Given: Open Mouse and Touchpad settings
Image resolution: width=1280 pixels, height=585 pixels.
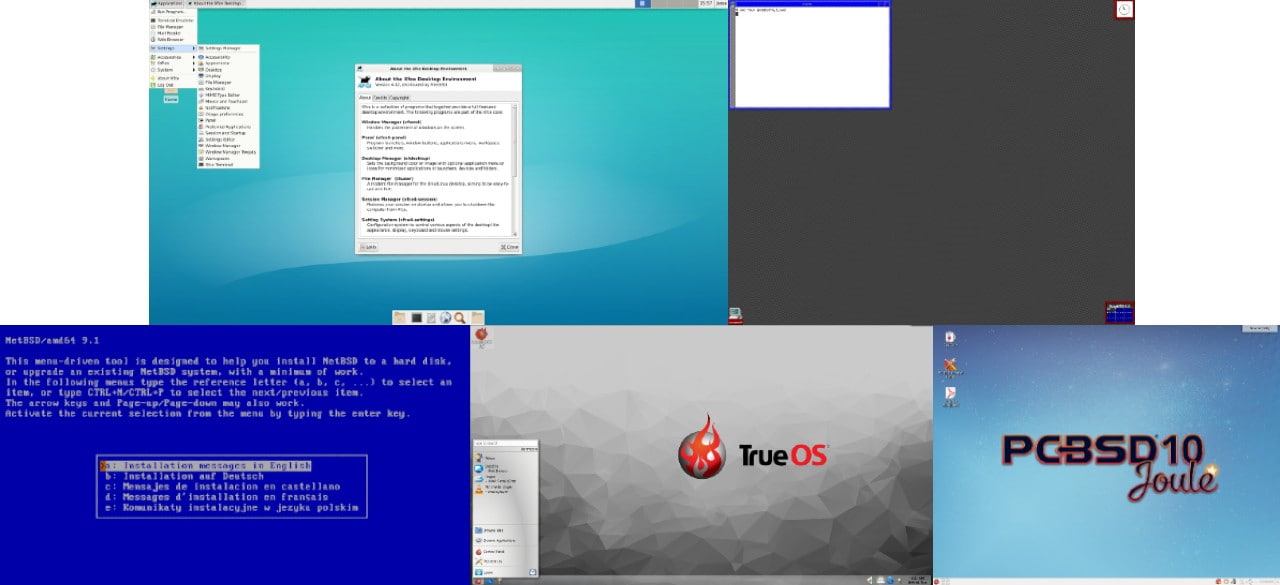Looking at the screenshot, I should pyautogui.click(x=228, y=101).
